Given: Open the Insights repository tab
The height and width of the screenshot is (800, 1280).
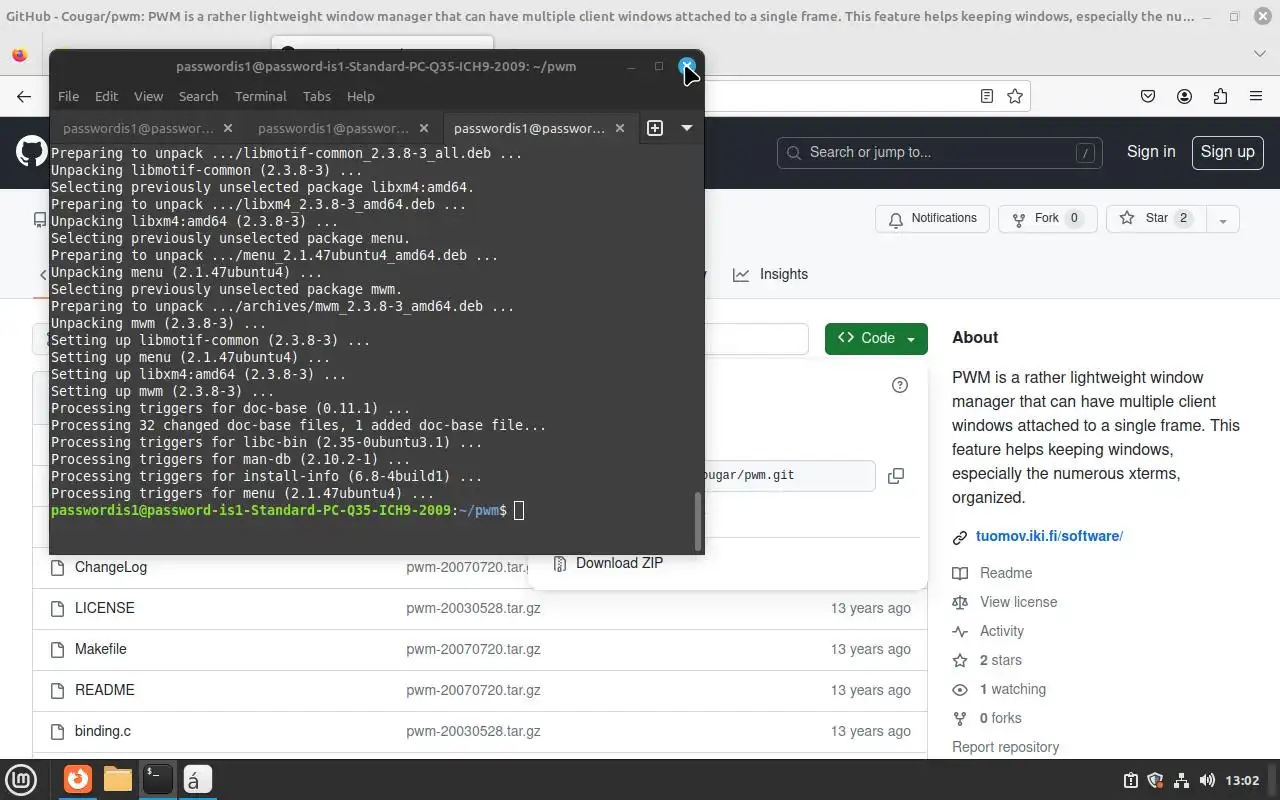Looking at the screenshot, I should tap(770, 274).
